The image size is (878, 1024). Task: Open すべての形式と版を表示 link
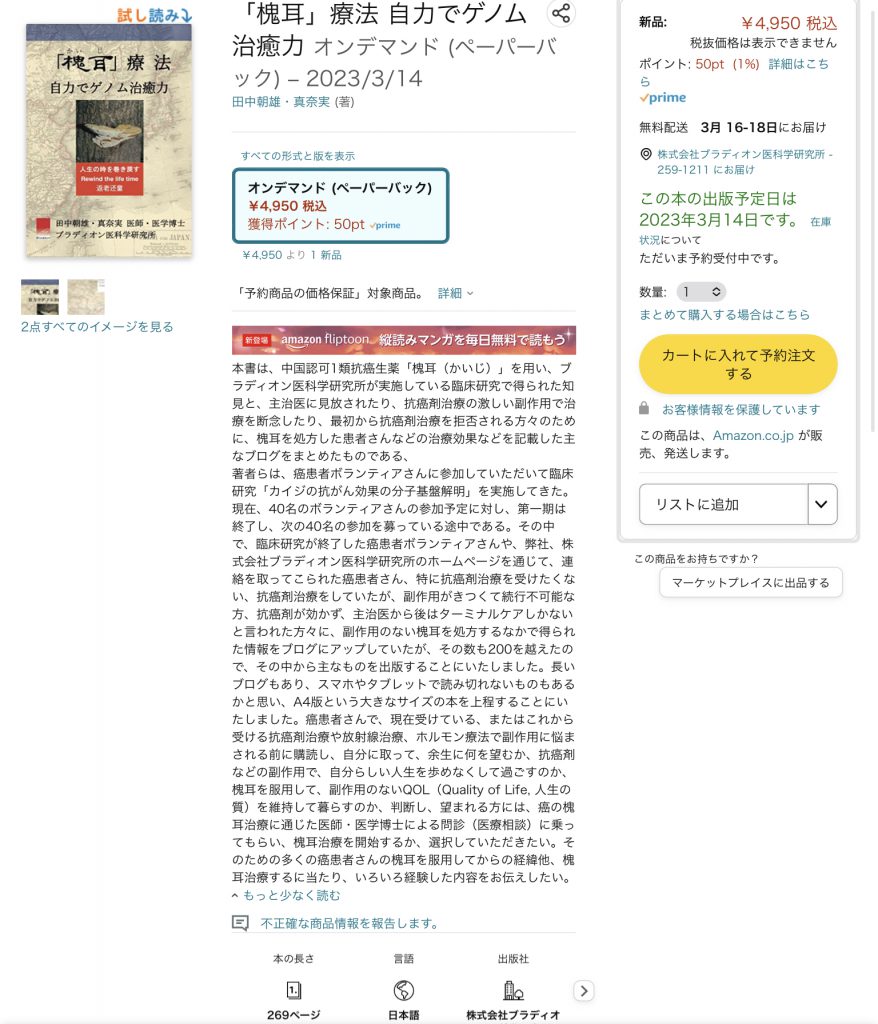click(x=298, y=155)
